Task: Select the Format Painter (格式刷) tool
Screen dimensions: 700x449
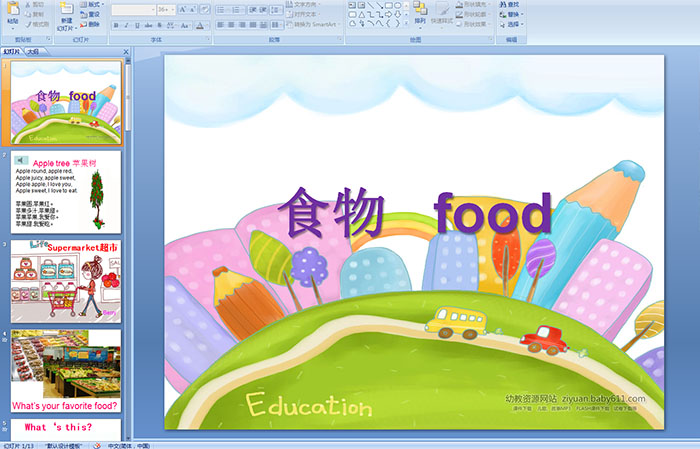Action: [x=37, y=24]
